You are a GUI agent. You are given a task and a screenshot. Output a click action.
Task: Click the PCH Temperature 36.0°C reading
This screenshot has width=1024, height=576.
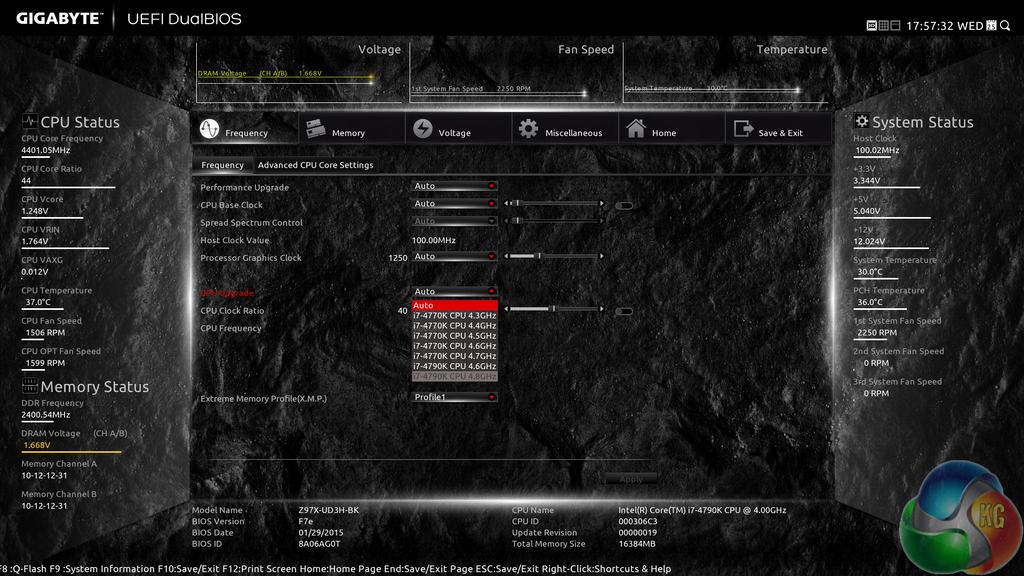(x=870, y=302)
